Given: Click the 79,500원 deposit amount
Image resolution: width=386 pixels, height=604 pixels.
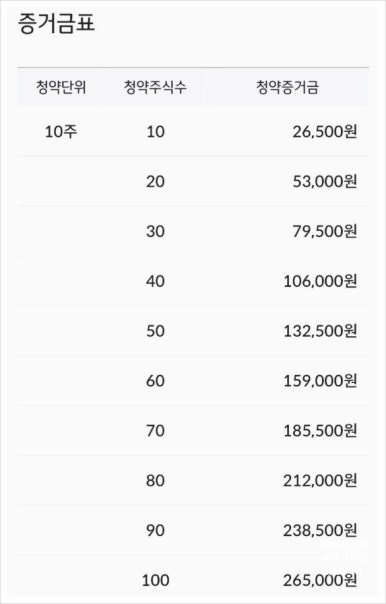Looking at the screenshot, I should 325,231.
